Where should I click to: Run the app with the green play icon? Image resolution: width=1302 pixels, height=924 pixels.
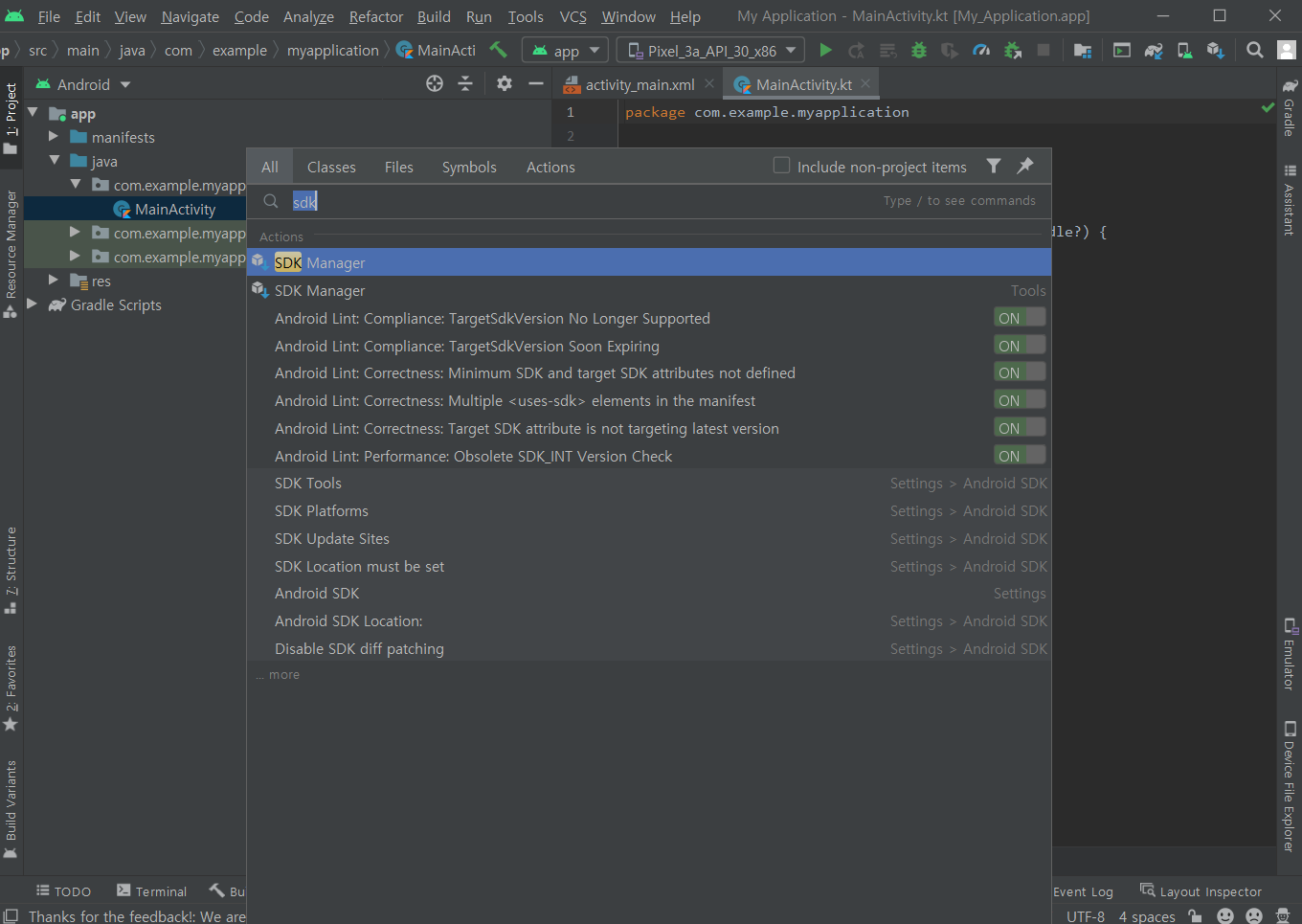825,50
